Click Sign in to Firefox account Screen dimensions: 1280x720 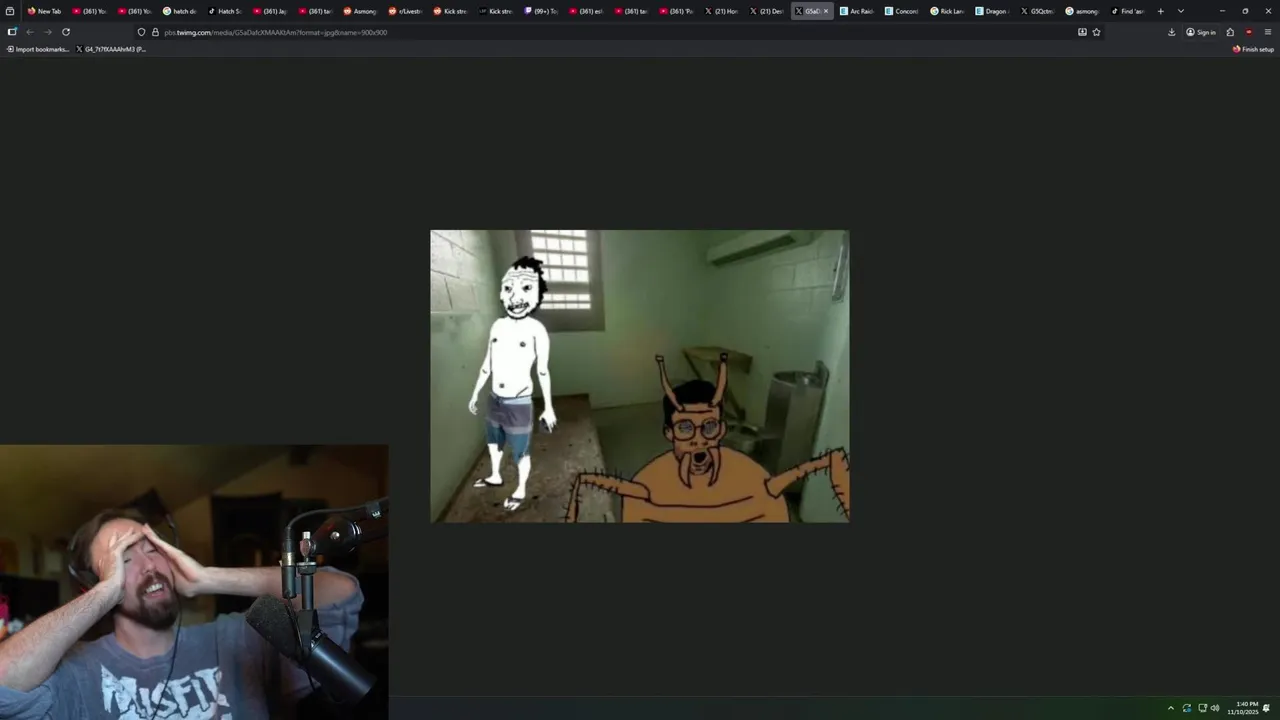pyautogui.click(x=1201, y=32)
